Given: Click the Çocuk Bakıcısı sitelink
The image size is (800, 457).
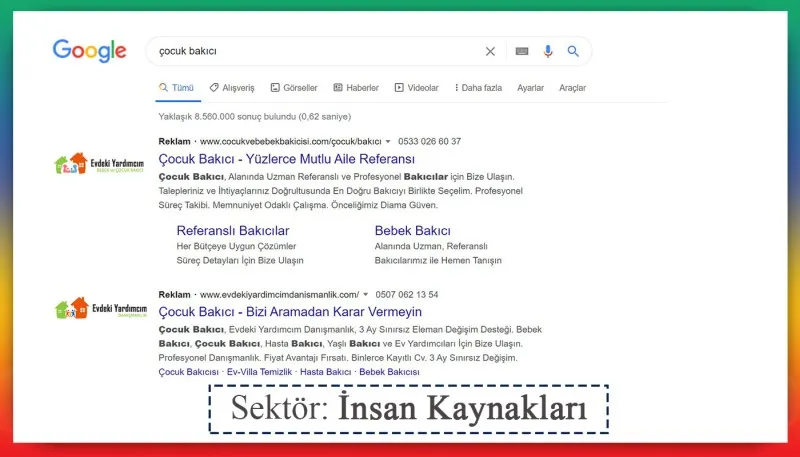Looking at the screenshot, I should [189, 372].
